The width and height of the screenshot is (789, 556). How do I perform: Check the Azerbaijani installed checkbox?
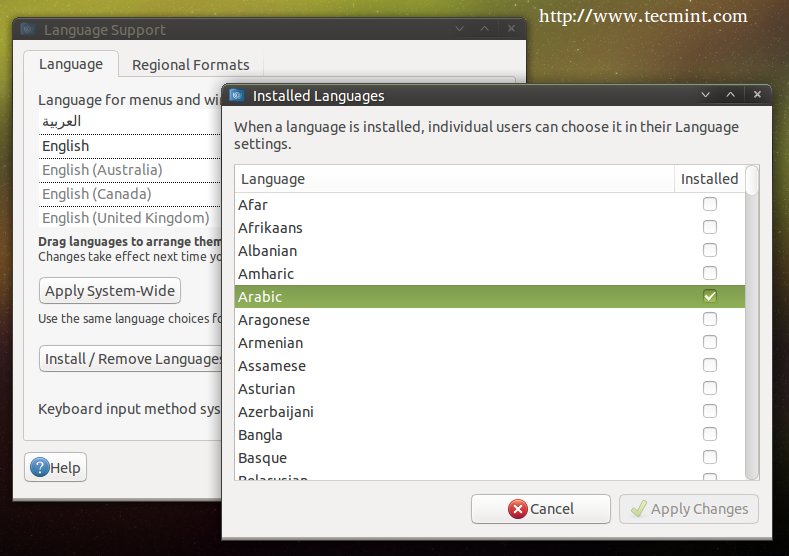point(709,411)
